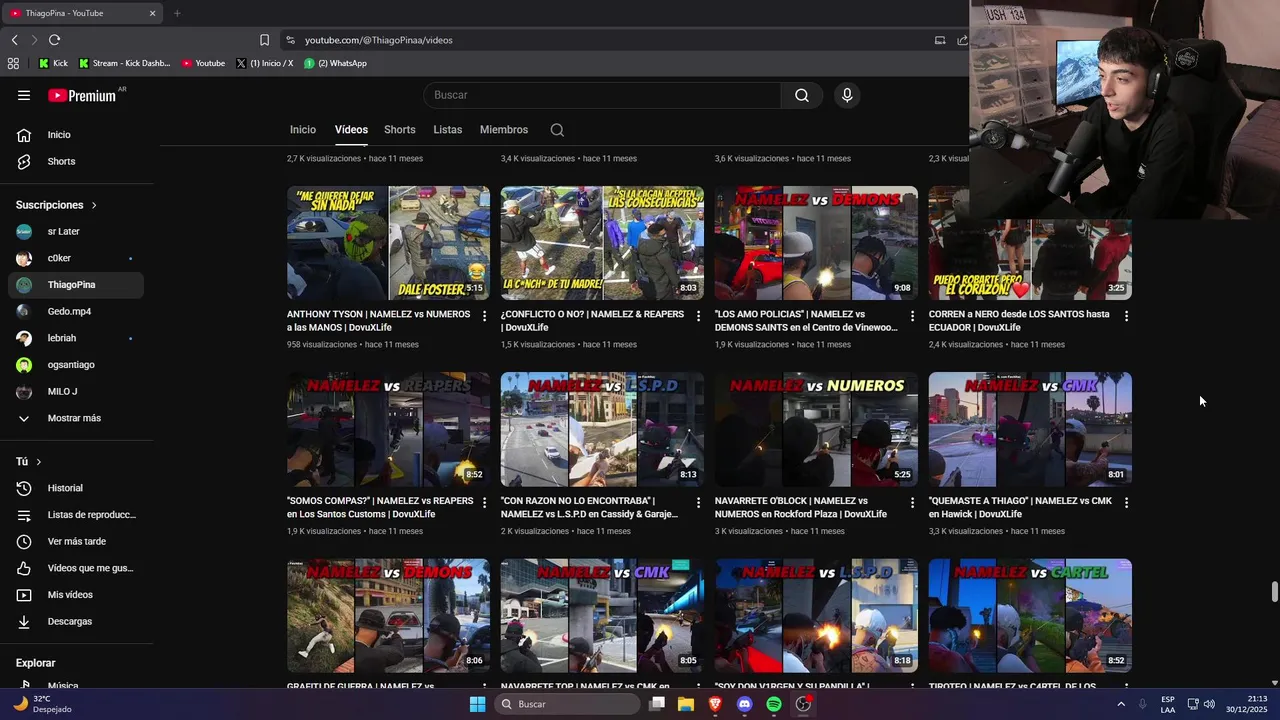The height and width of the screenshot is (720, 1280).
Task: Open more options for CORREN a NERO video
Action: click(1126, 316)
